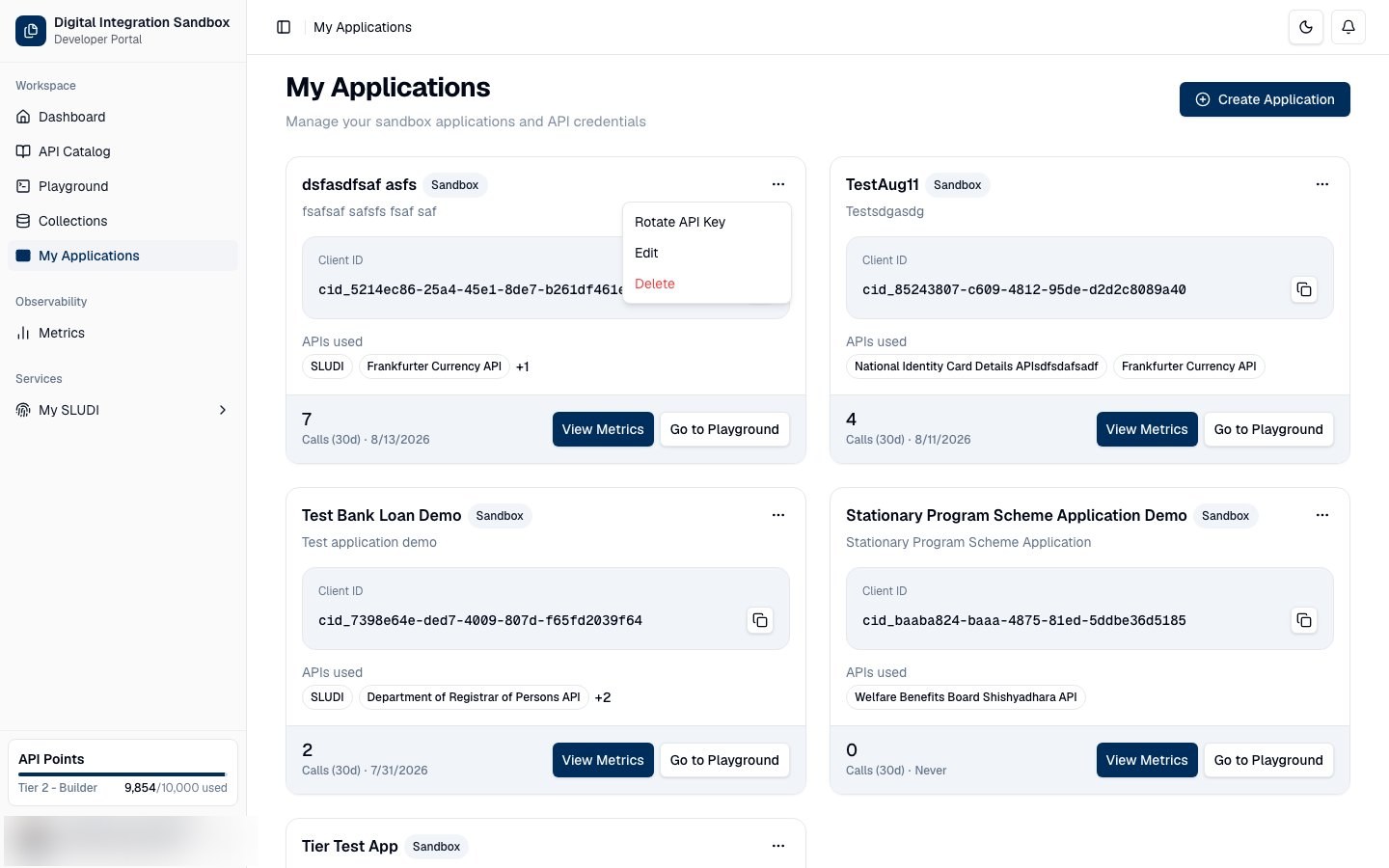
Task: Click Sandbox badge on Tier Test App
Action: (436, 847)
